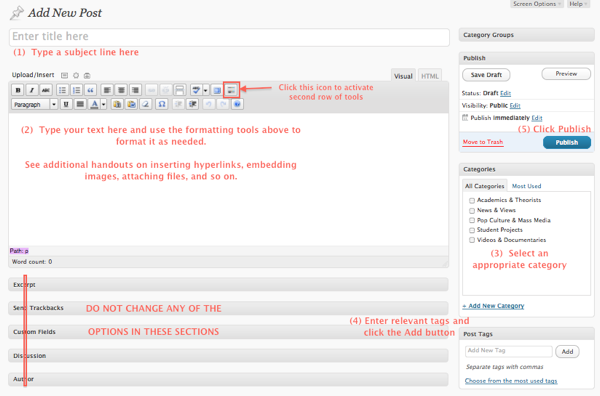Insert a custom special character (omega)
Image resolution: width=600 pixels, height=396 pixels.
(x=162, y=104)
